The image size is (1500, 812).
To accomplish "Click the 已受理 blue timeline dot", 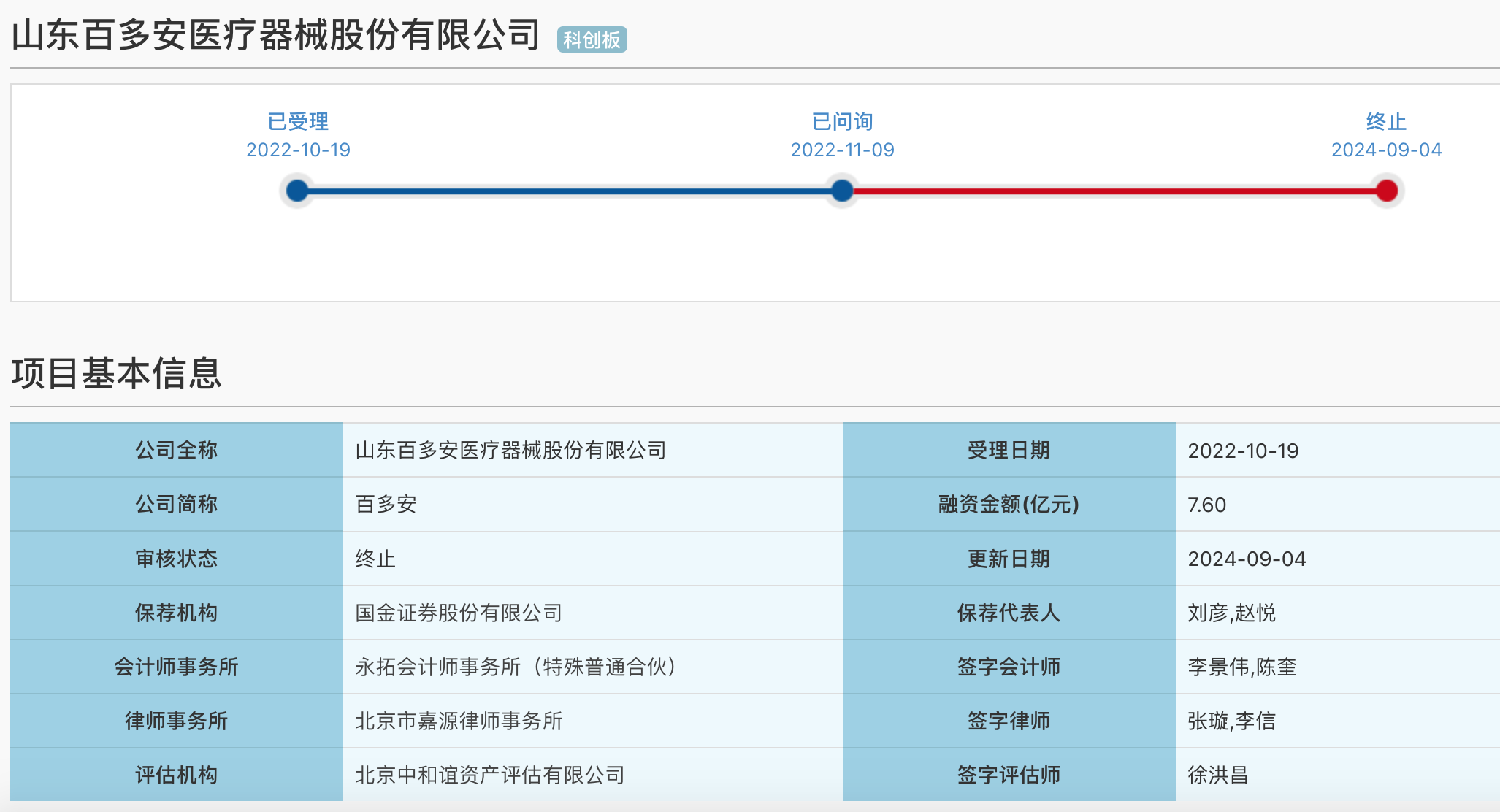I will click(297, 191).
